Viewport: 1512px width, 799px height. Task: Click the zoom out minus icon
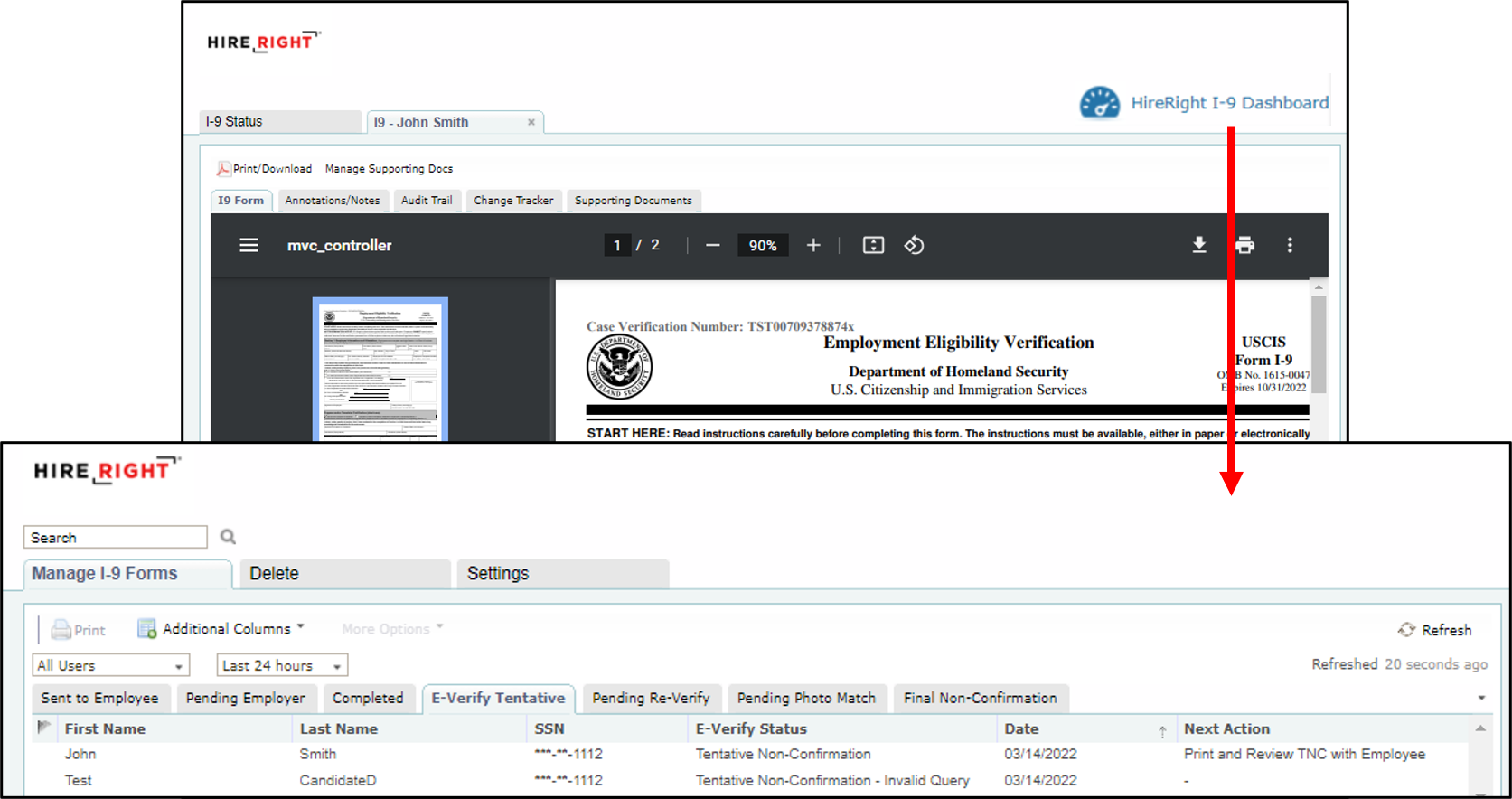[713, 245]
